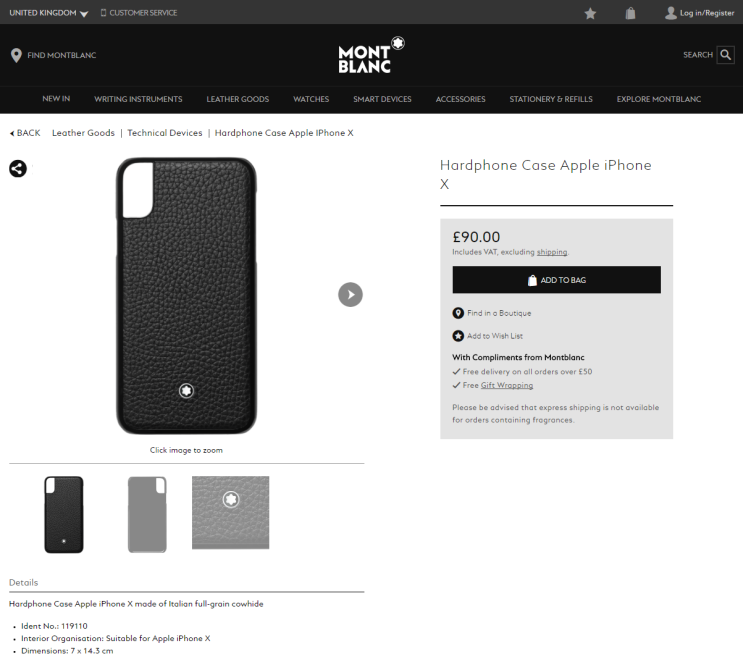Click the Find in a Boutique pin icon
Screen dimensions: 743x659
click(458, 313)
